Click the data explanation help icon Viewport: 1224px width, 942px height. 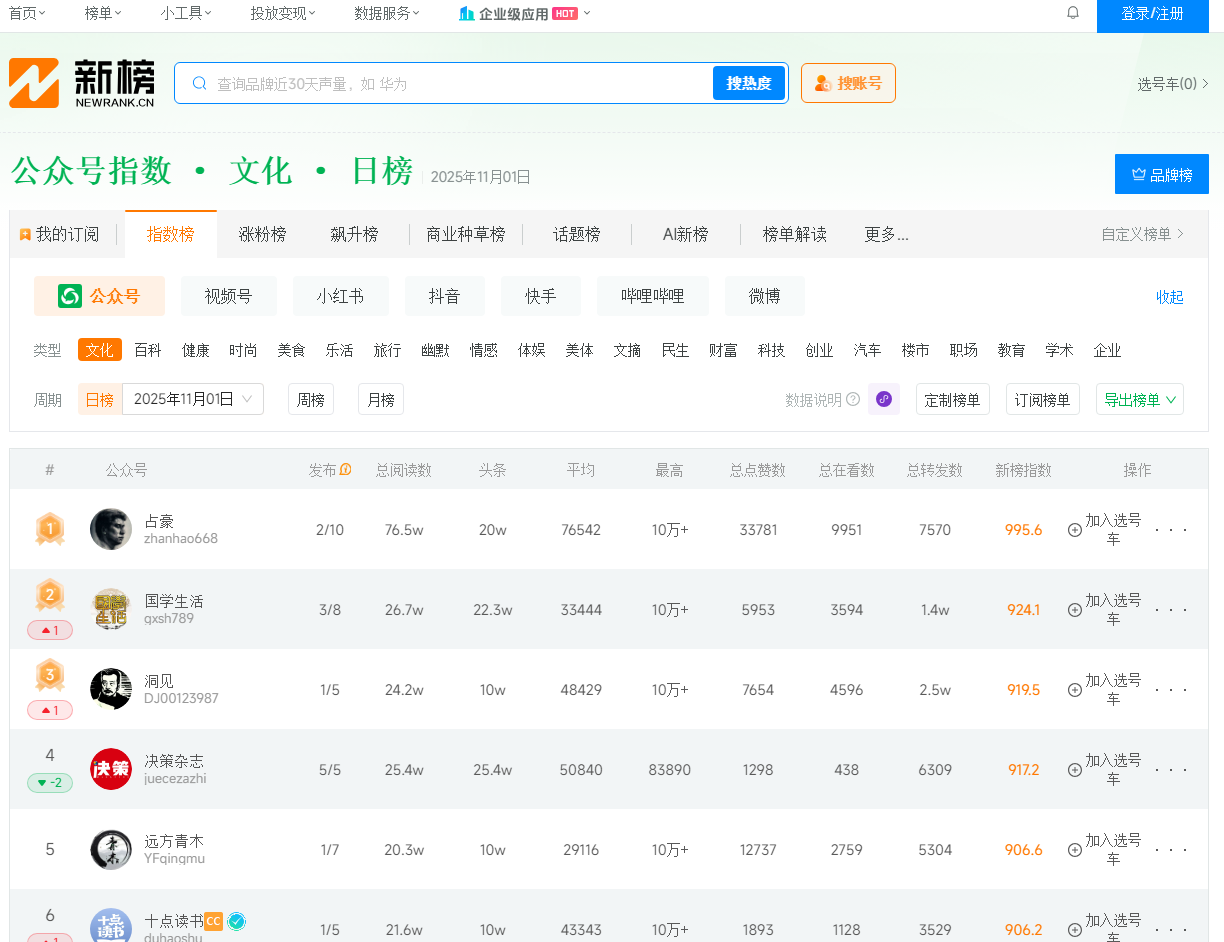(x=853, y=399)
